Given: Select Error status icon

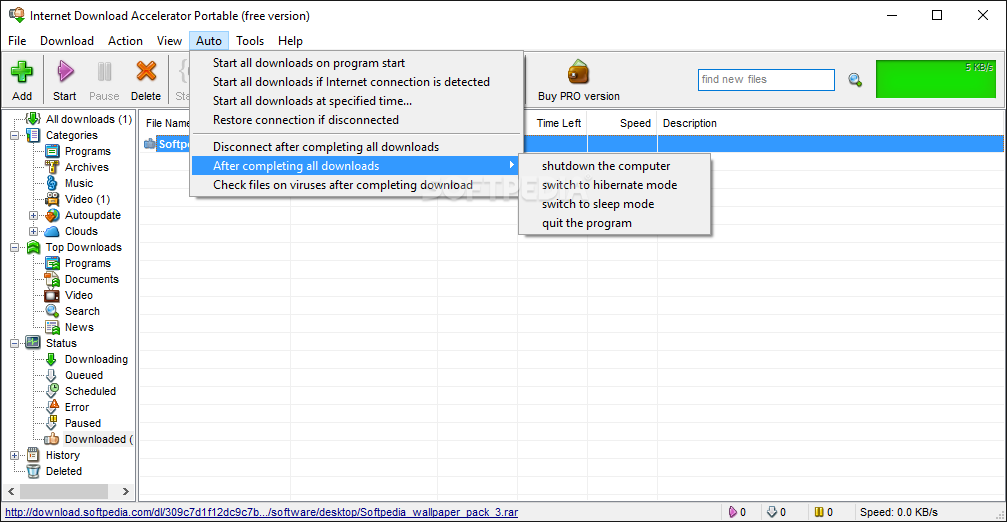Looking at the screenshot, I should 52,407.
